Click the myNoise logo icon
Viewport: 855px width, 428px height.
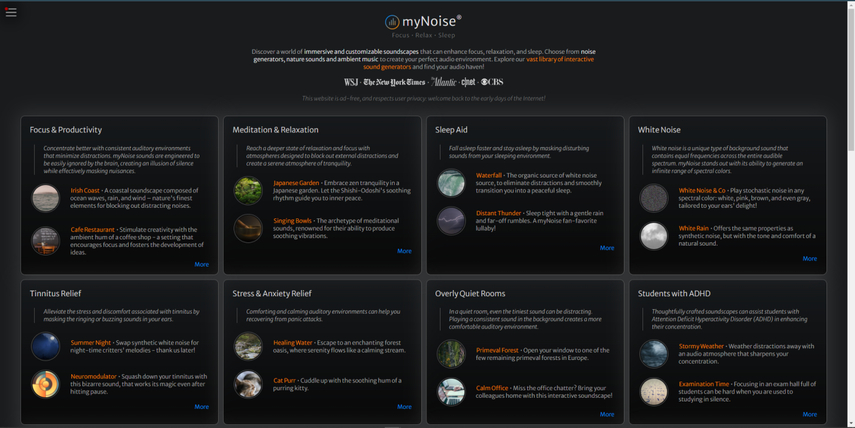tap(392, 22)
